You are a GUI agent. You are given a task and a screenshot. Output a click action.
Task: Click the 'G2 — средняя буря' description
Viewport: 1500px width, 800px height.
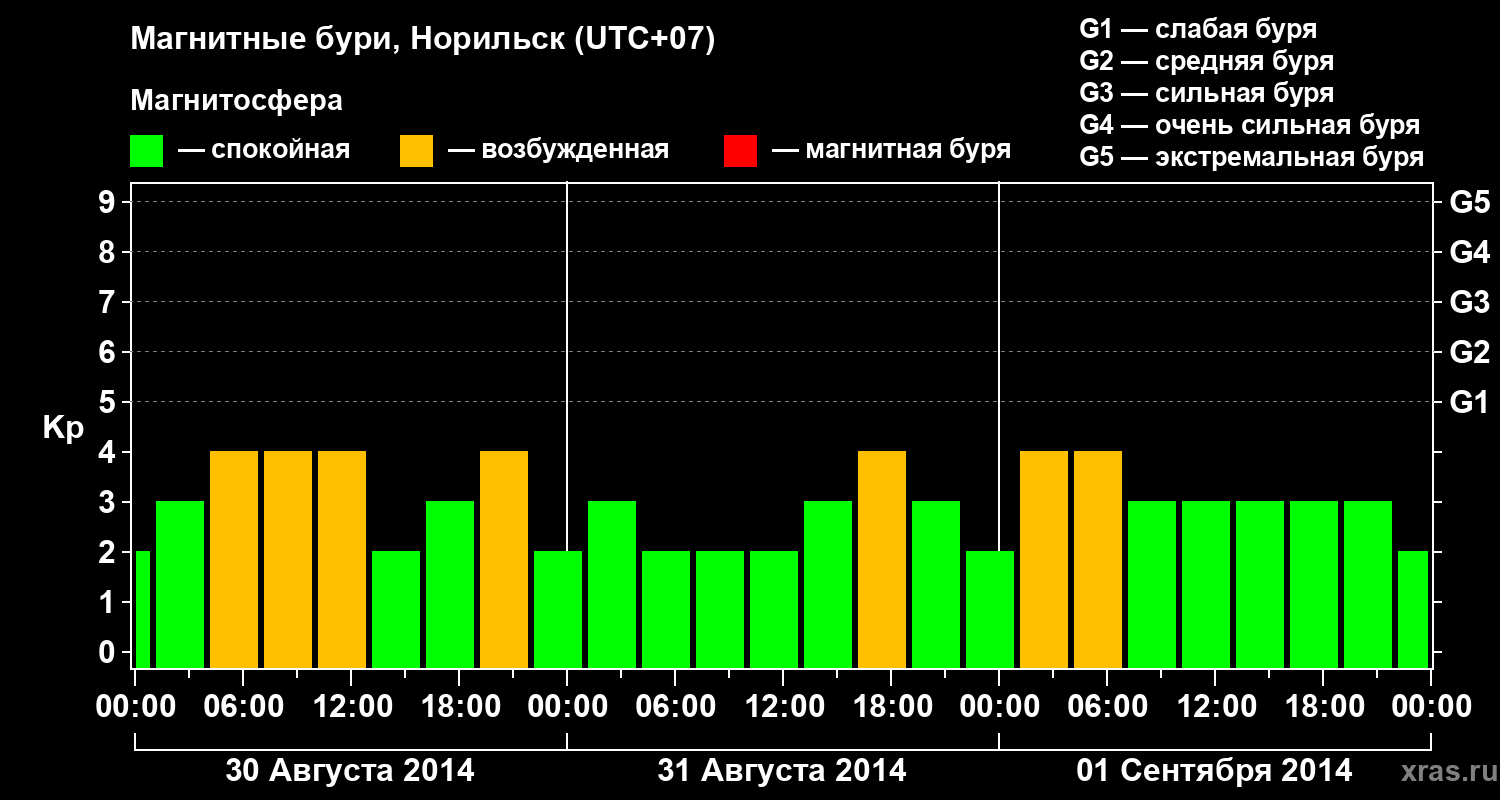point(1207,61)
